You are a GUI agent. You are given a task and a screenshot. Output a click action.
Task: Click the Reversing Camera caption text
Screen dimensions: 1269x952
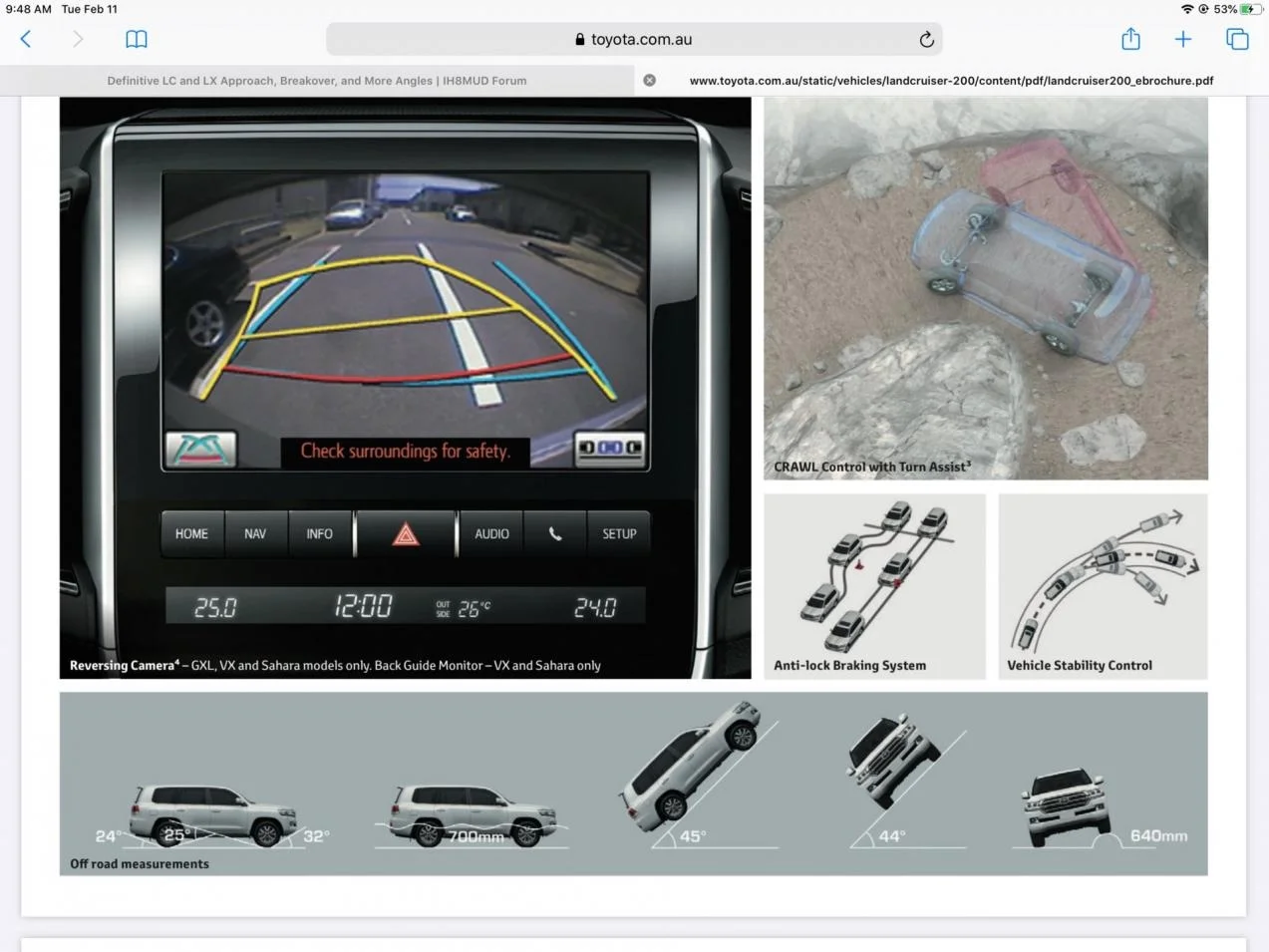click(335, 665)
